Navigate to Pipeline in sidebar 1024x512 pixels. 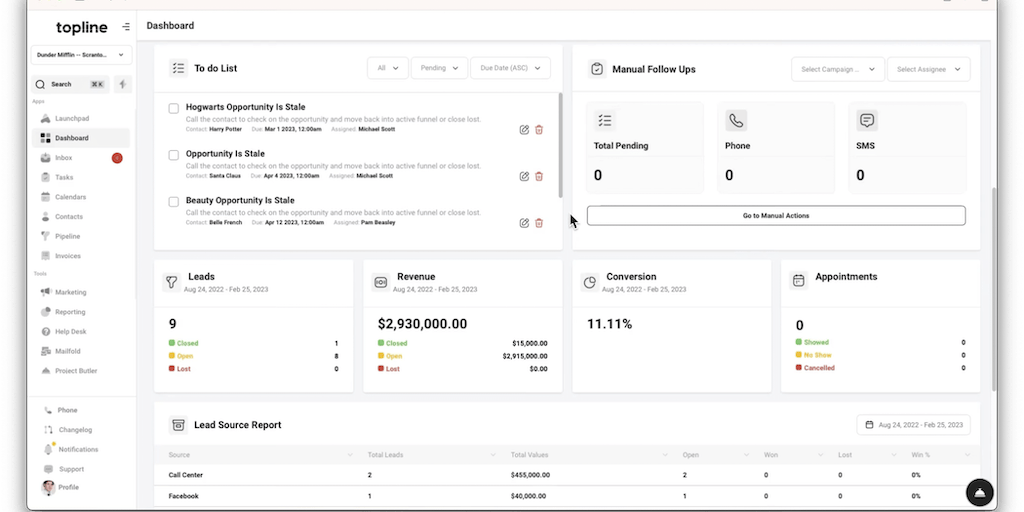67,236
